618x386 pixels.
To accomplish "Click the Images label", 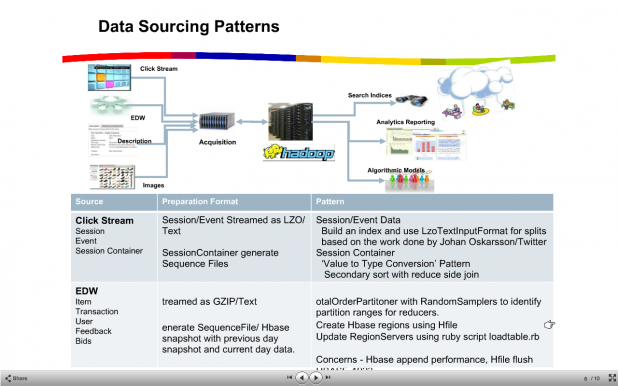I will (x=153, y=185).
